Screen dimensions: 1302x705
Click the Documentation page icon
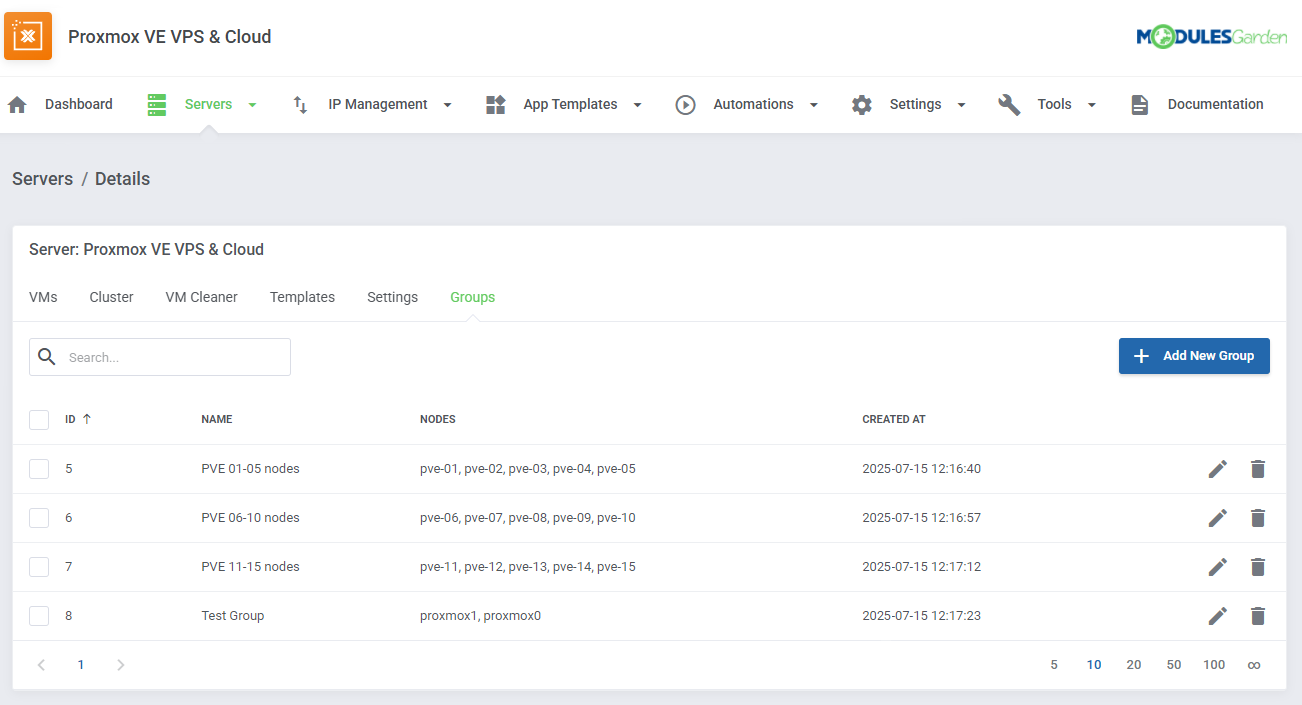click(1140, 104)
